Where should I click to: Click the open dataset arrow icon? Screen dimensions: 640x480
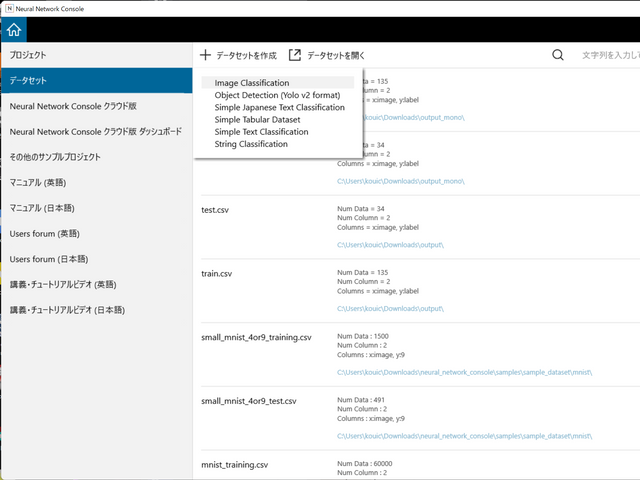tap(295, 55)
